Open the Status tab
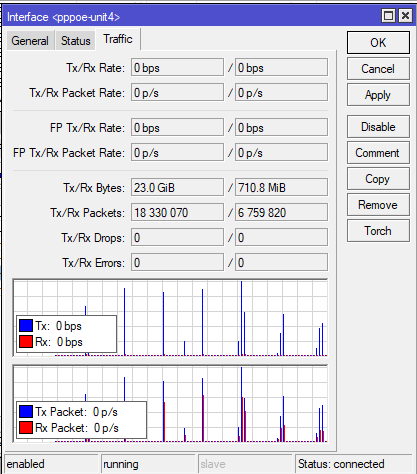 [76, 41]
